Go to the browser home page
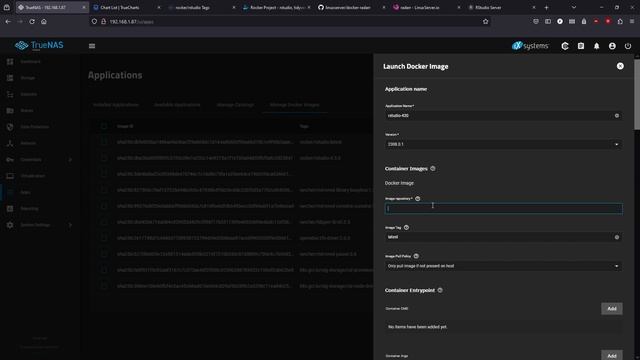Image resolution: width=640 pixels, height=360 pixels. tap(44, 22)
